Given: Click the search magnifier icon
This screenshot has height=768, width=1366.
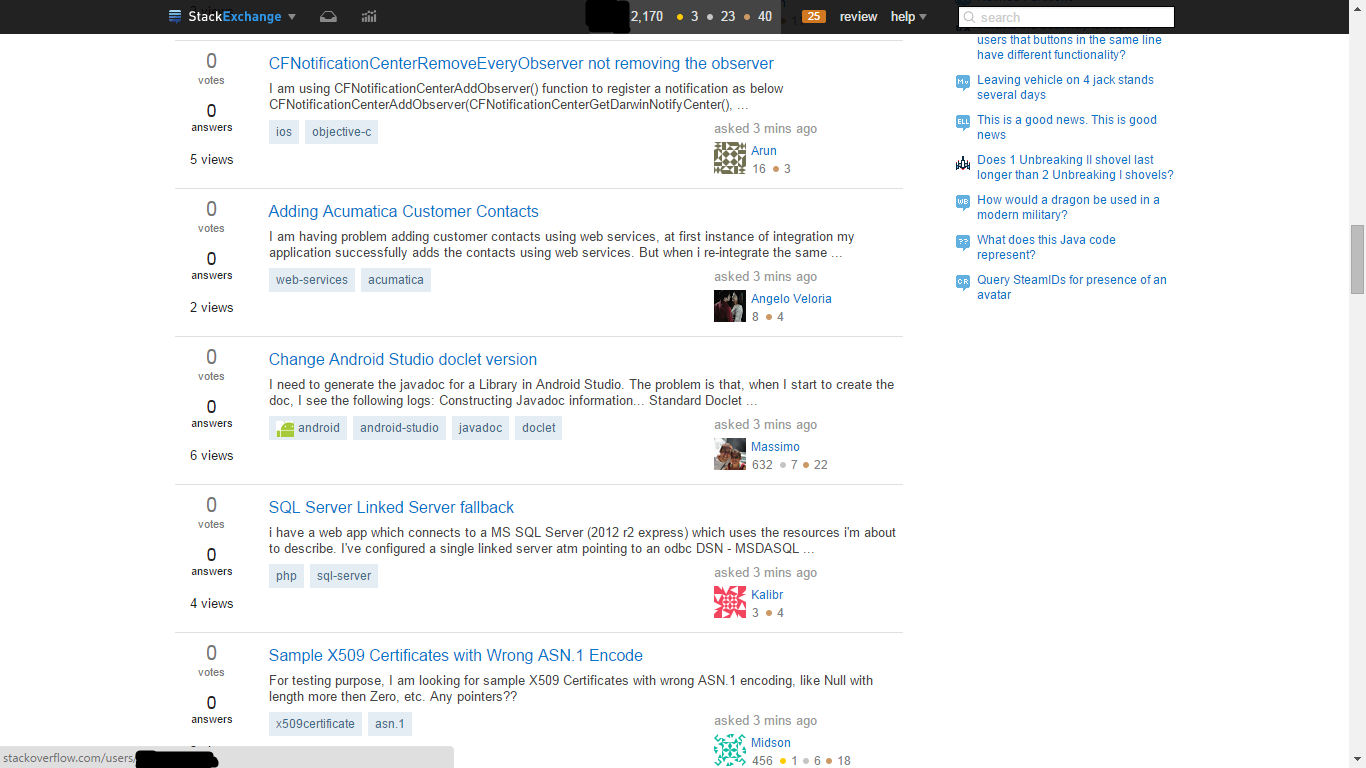Looking at the screenshot, I should [x=969, y=17].
